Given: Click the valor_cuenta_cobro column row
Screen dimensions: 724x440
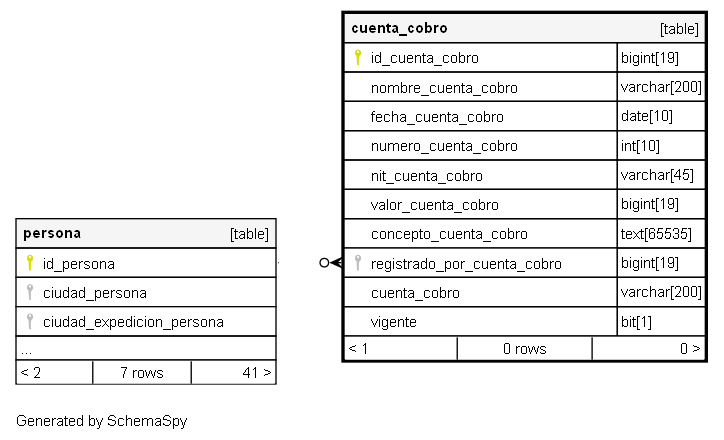Looking at the screenshot, I should pos(434,205).
